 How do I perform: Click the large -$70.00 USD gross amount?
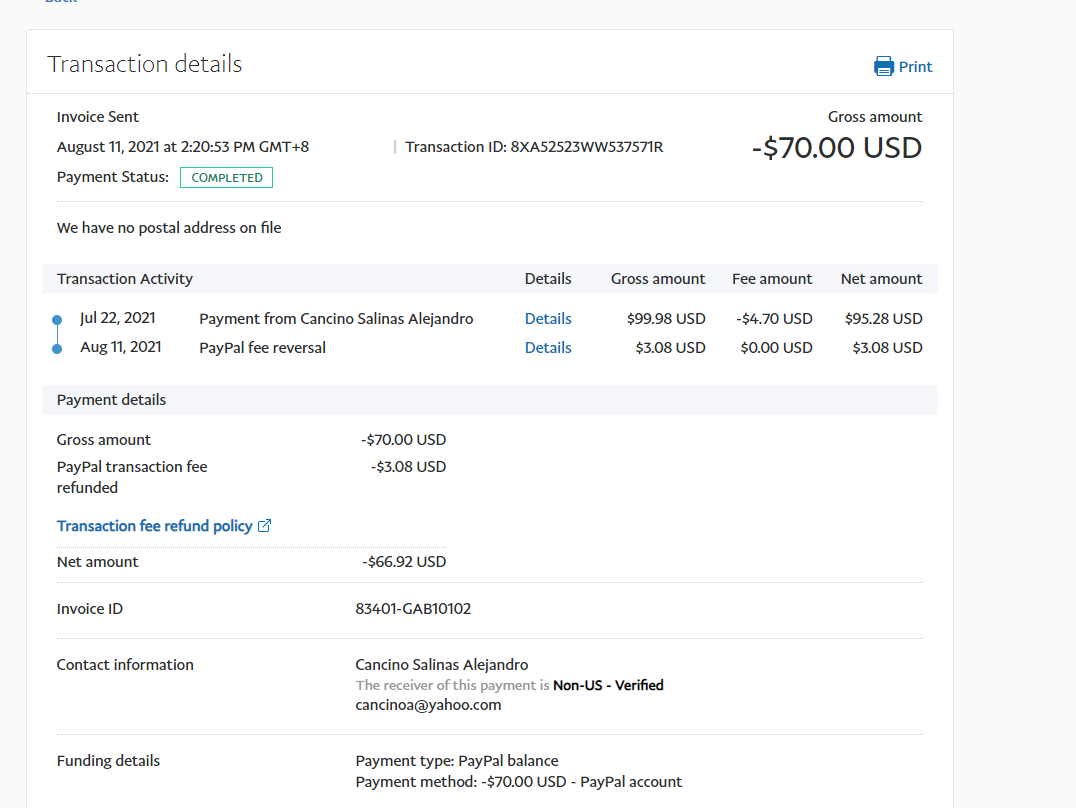(836, 148)
